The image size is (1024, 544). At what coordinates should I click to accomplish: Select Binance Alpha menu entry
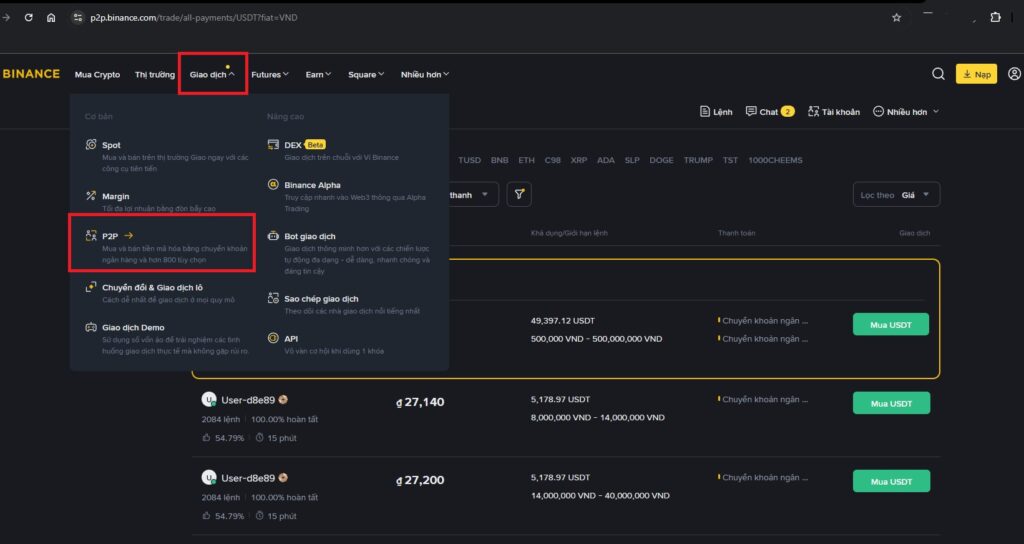click(349, 196)
